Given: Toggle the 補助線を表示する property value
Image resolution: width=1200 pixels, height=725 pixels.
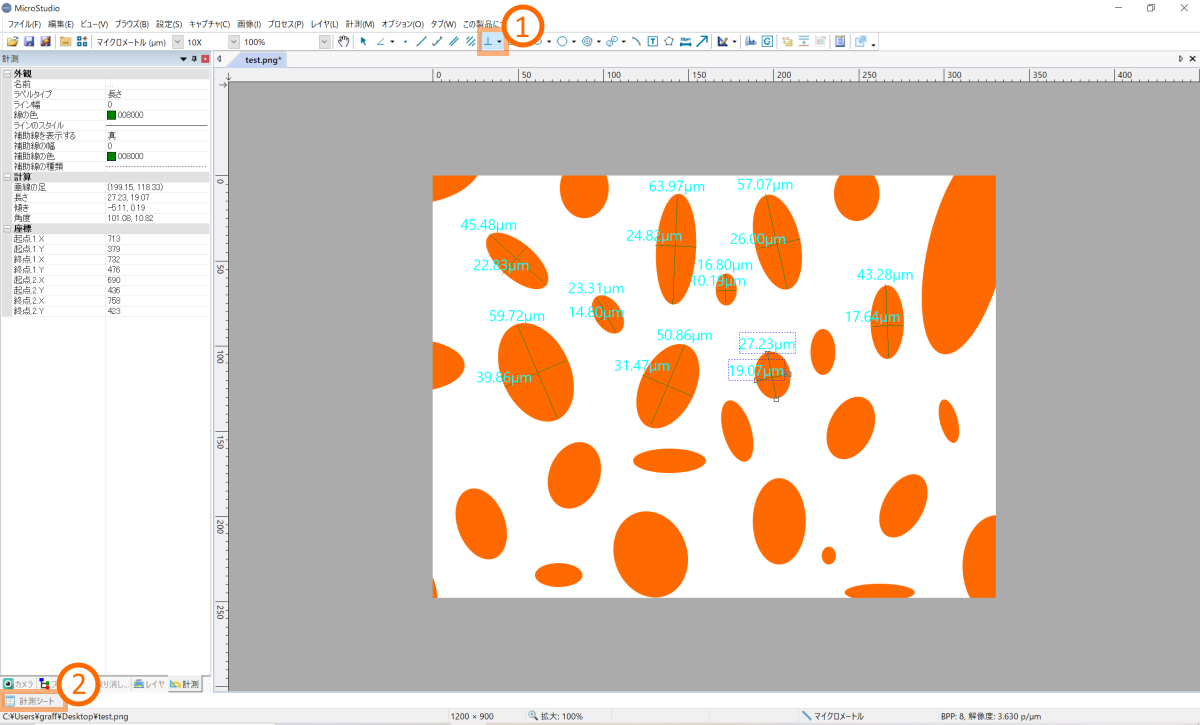Looking at the screenshot, I should pyautogui.click(x=156, y=136).
